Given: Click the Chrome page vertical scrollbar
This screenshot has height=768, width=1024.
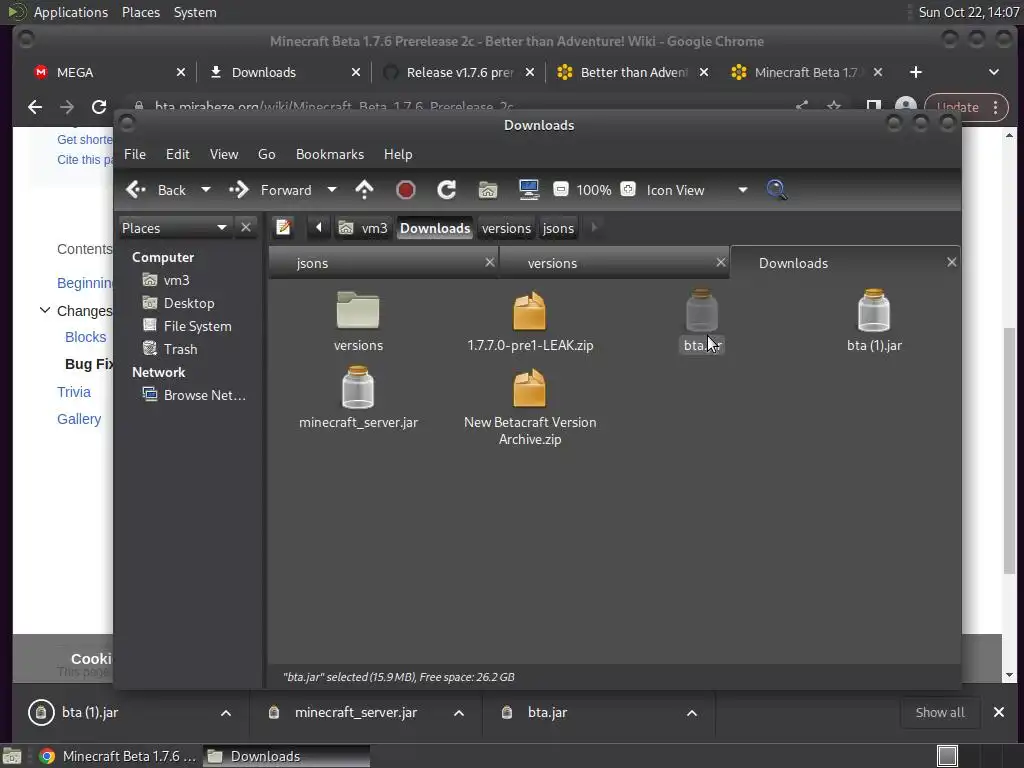Looking at the screenshot, I should [1010, 451].
